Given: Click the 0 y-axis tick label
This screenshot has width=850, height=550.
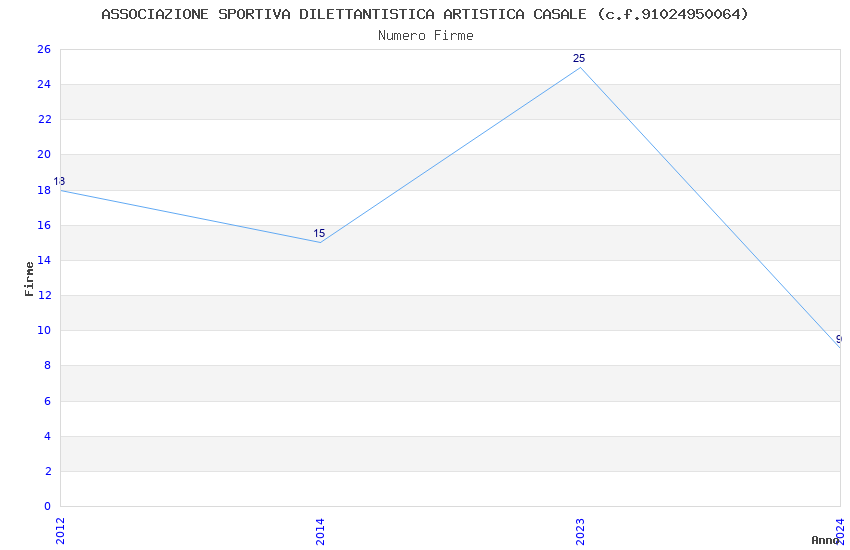Looking at the screenshot, I should coord(47,506).
